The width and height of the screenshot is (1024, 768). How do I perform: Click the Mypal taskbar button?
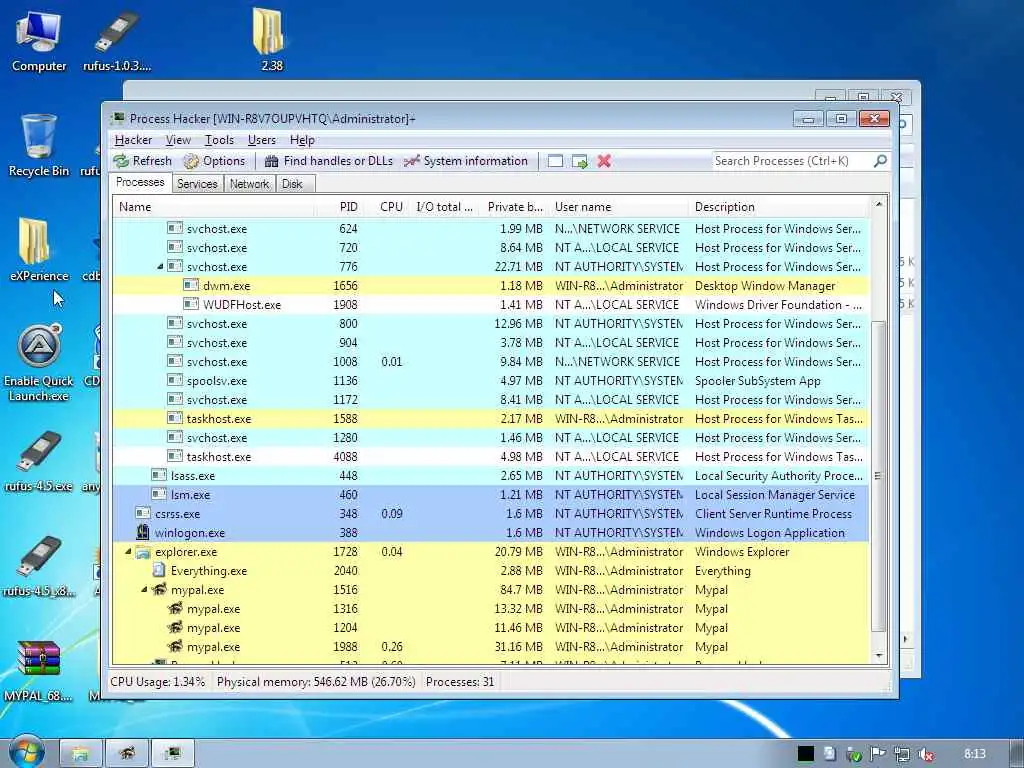[x=127, y=754]
